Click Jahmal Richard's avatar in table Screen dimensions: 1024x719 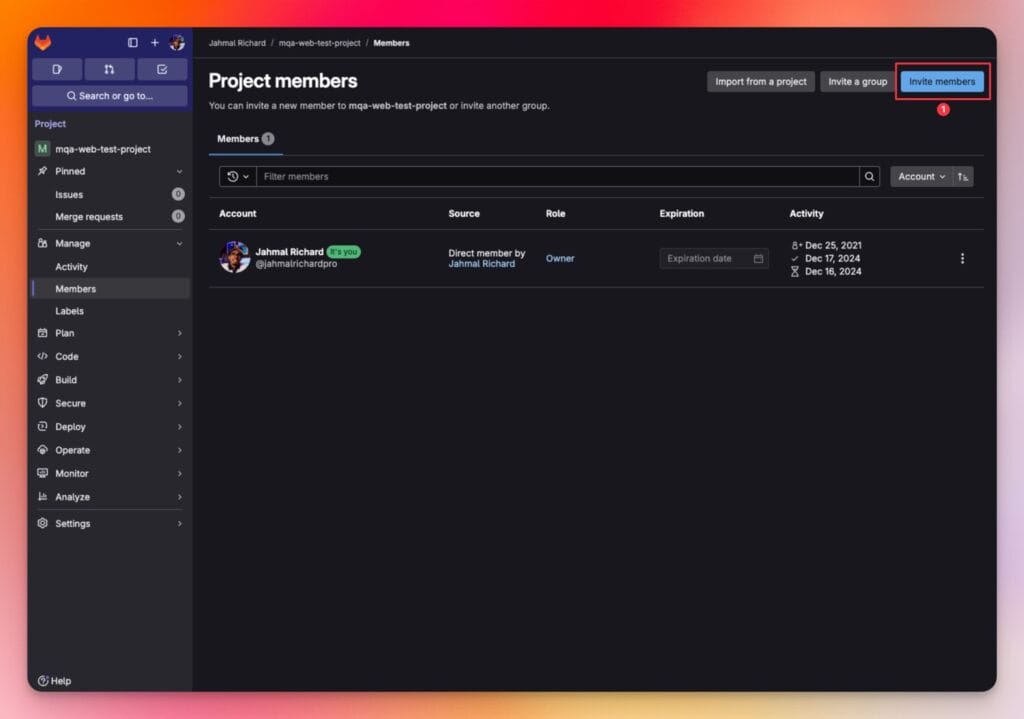(x=234, y=257)
